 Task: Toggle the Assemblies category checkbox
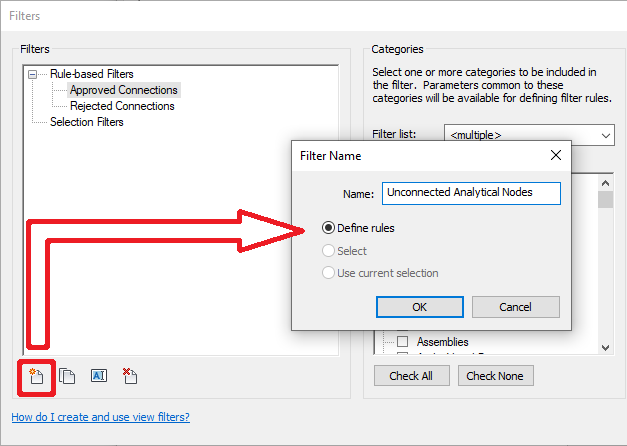[403, 342]
